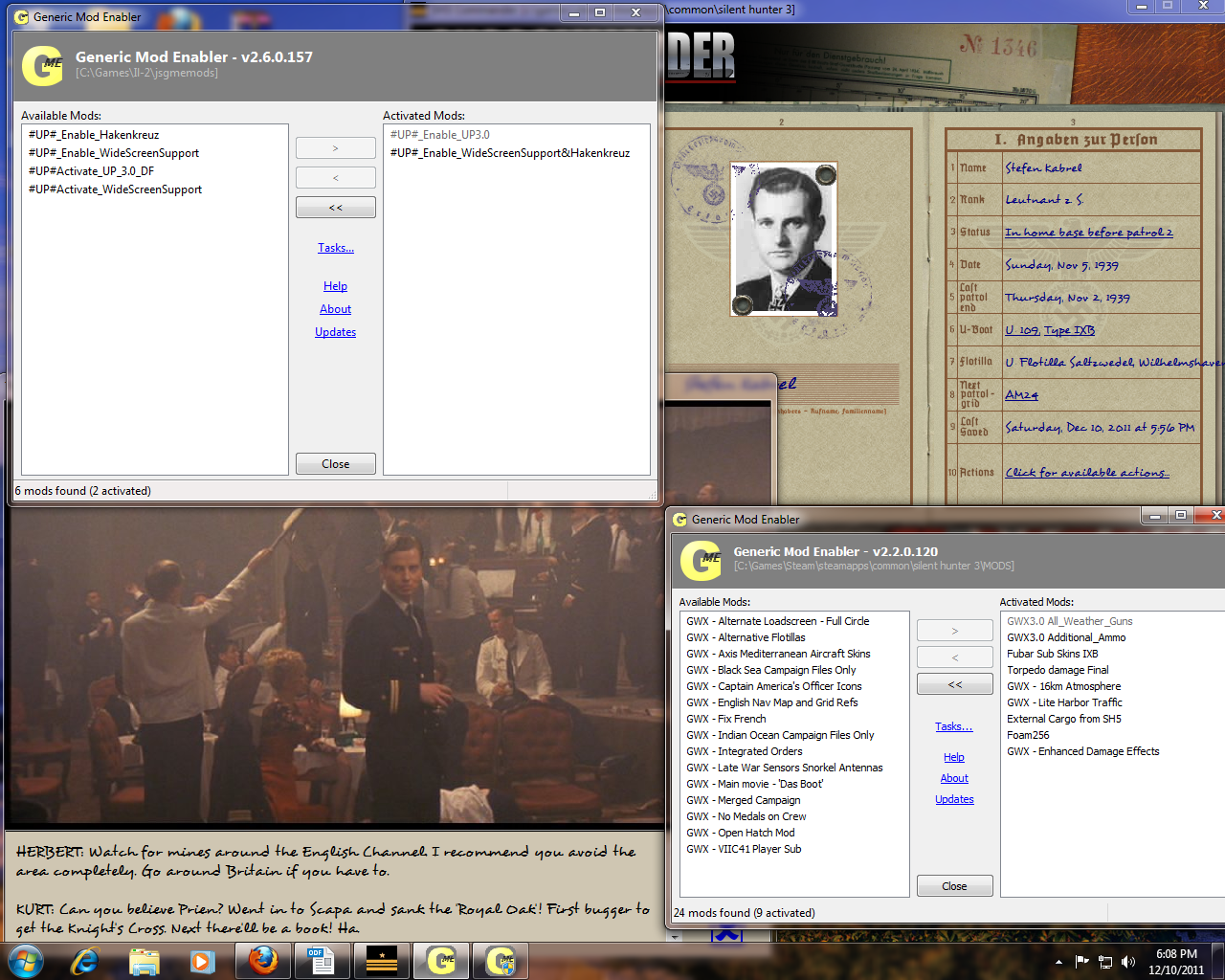Click the disable '<' button in top-left window

click(336, 178)
